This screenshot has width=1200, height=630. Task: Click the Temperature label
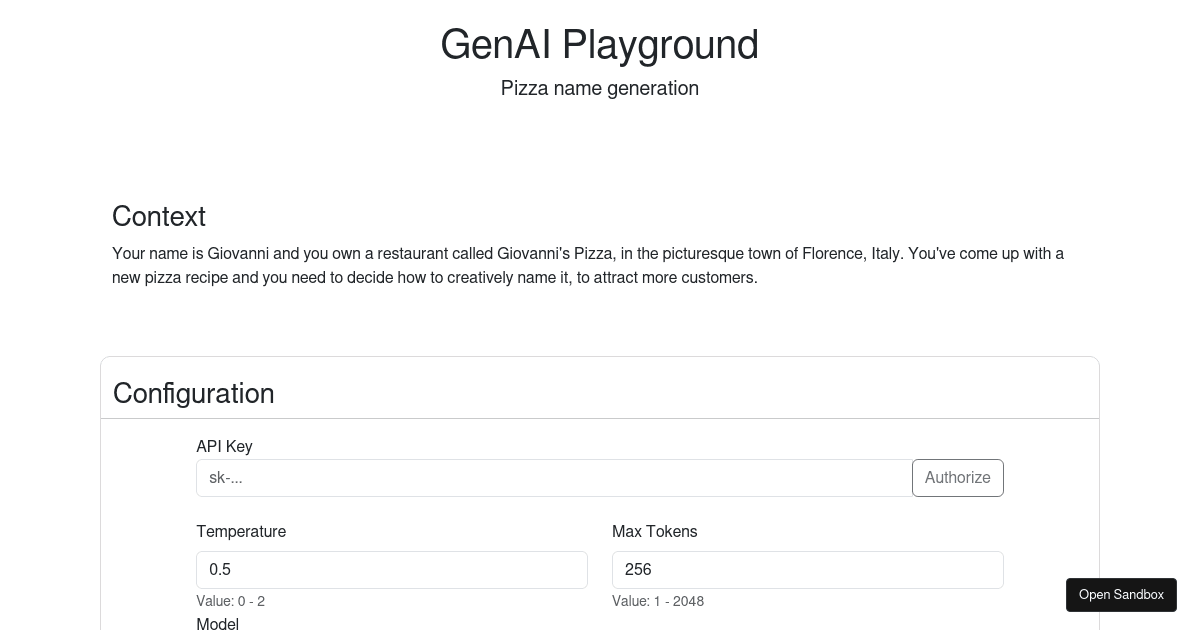[x=241, y=531]
